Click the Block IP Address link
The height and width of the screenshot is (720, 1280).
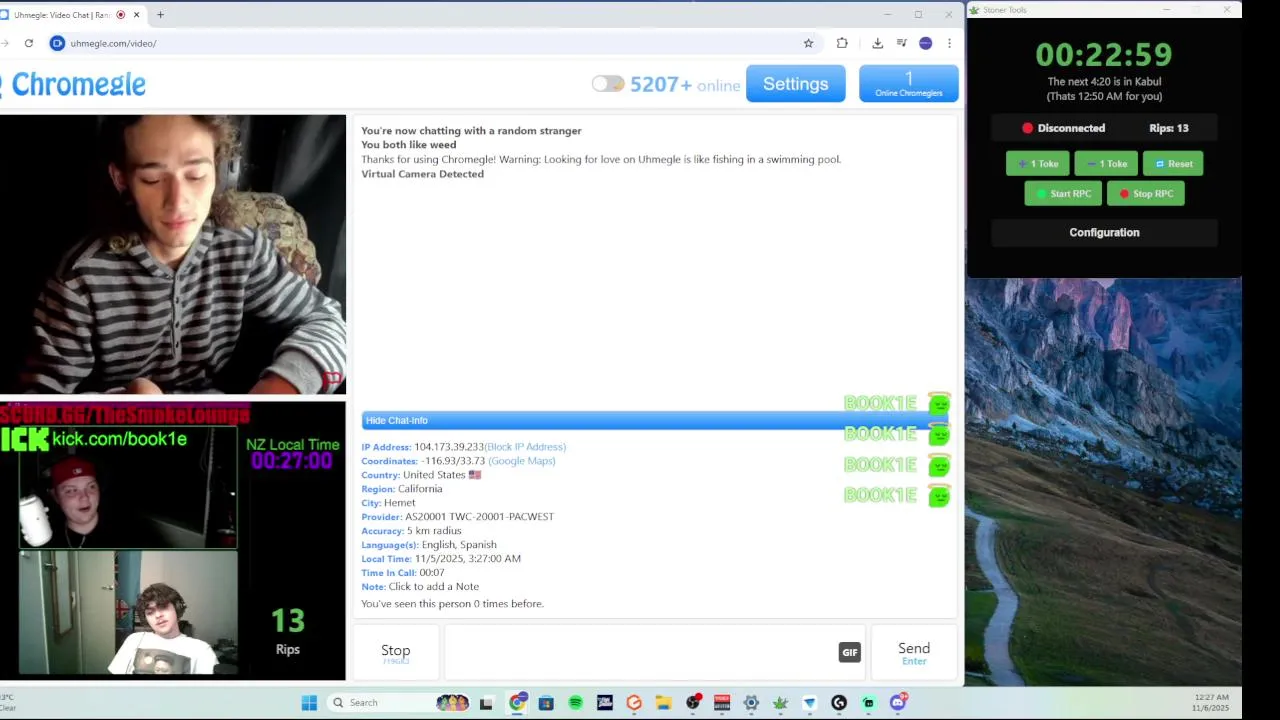(525, 447)
